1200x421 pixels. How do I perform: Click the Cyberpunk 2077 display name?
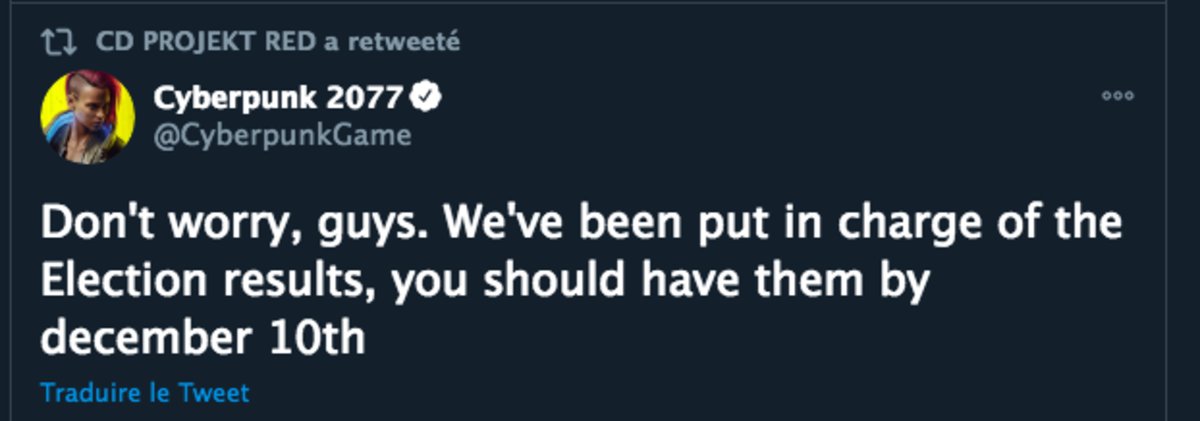278,98
